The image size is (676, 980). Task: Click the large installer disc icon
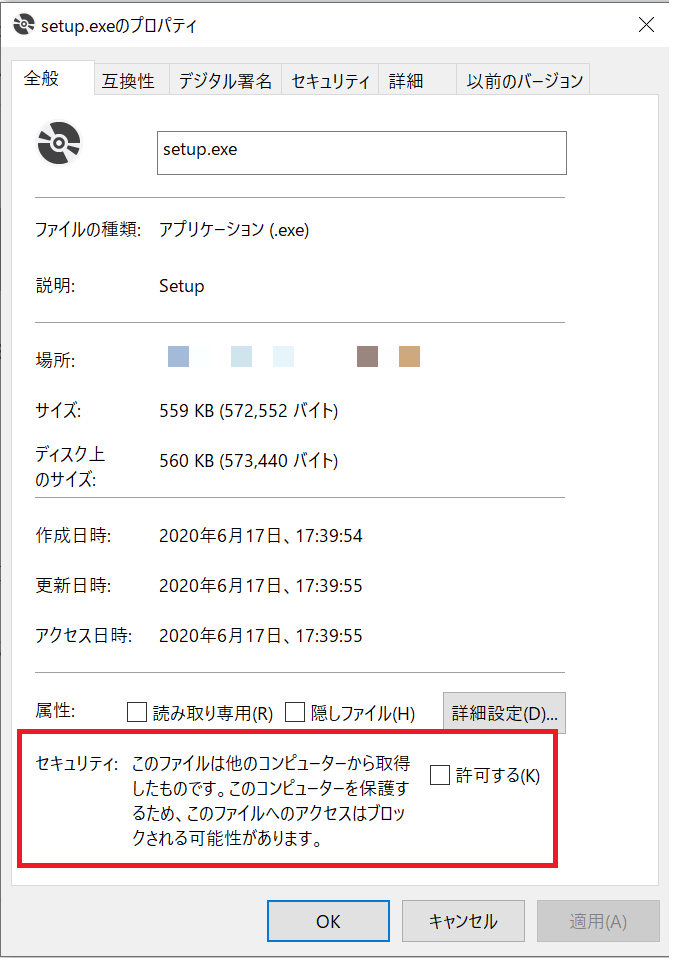[x=59, y=143]
